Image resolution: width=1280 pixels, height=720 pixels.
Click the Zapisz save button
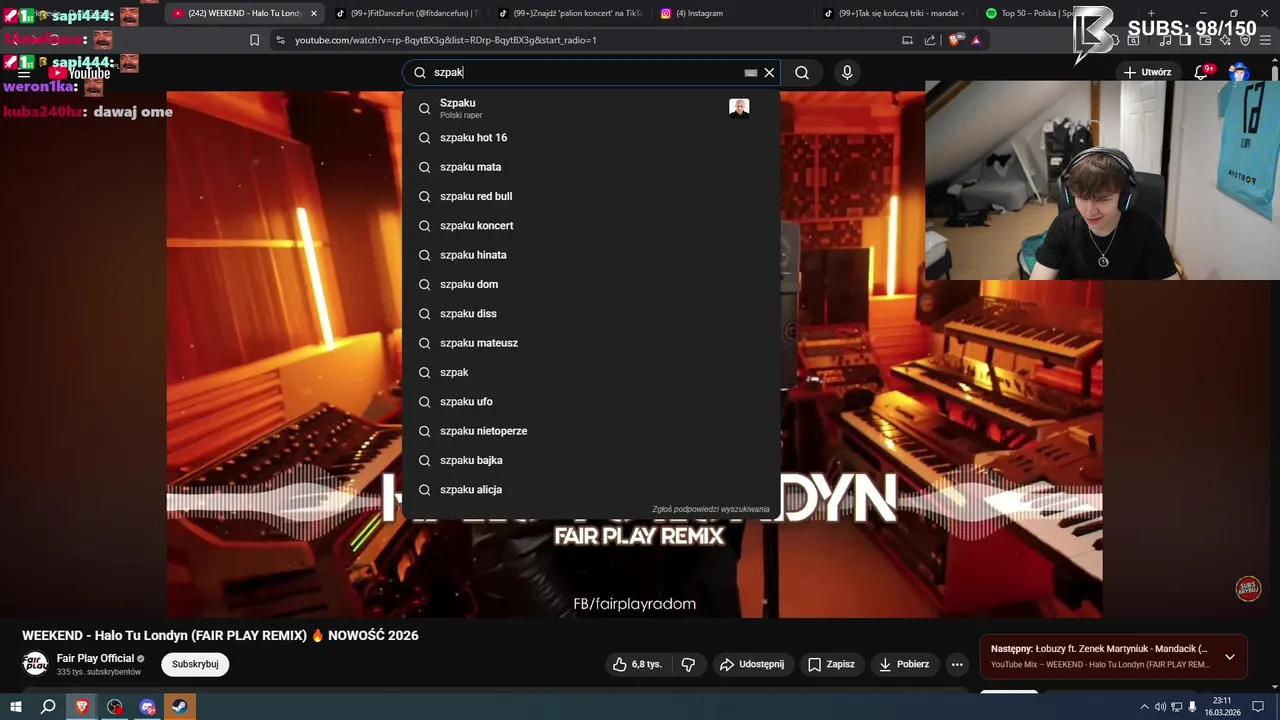pos(831,664)
